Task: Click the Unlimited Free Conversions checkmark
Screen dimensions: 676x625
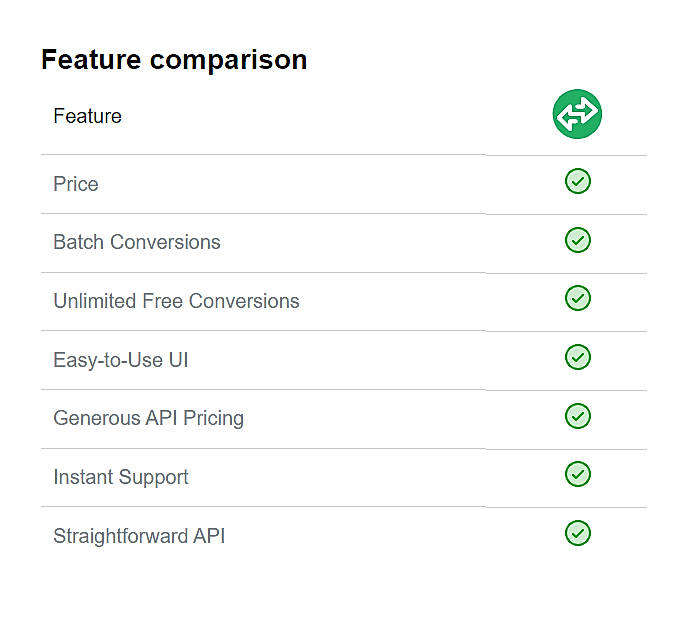Action: pyautogui.click(x=578, y=298)
